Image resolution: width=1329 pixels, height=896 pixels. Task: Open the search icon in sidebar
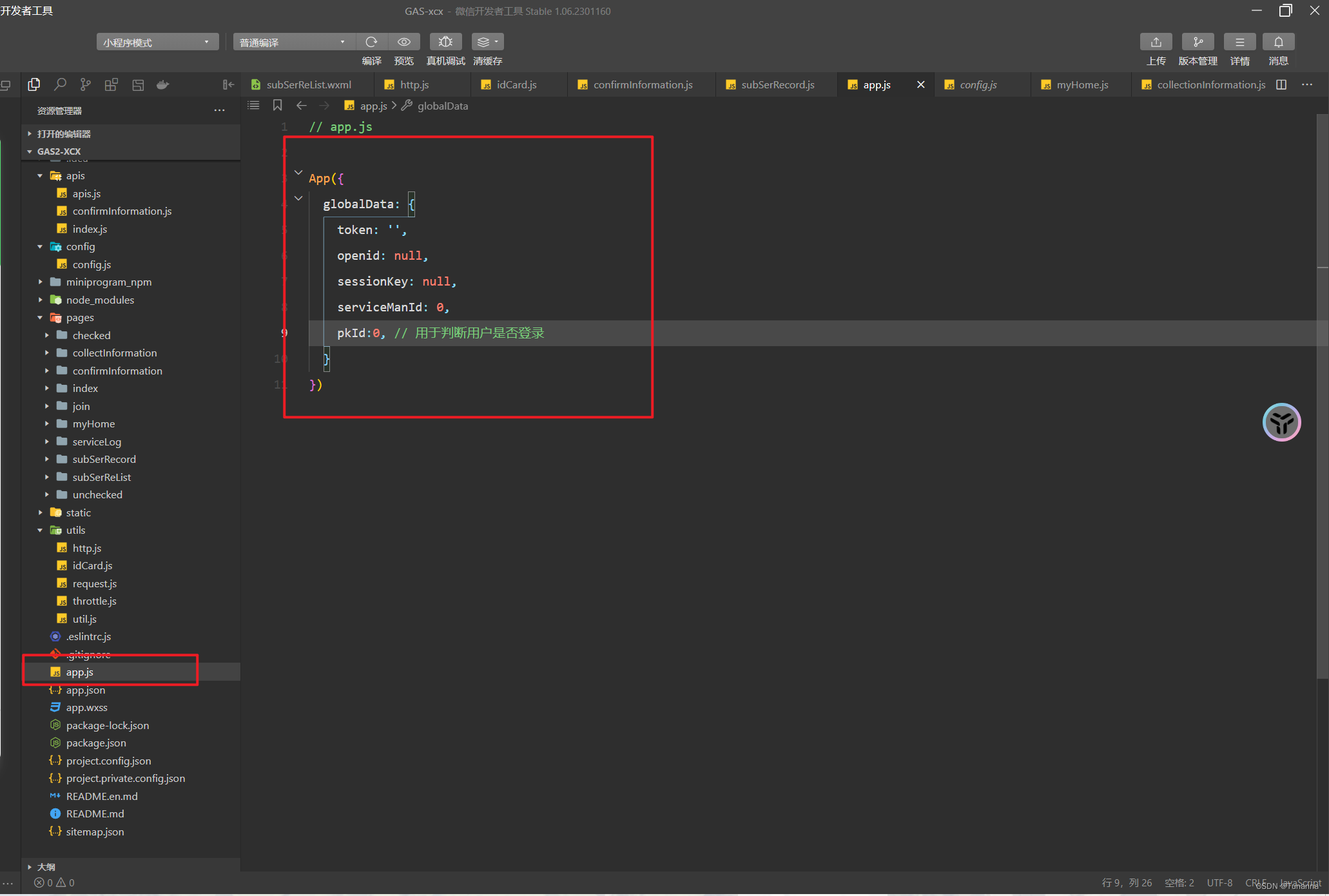point(60,84)
